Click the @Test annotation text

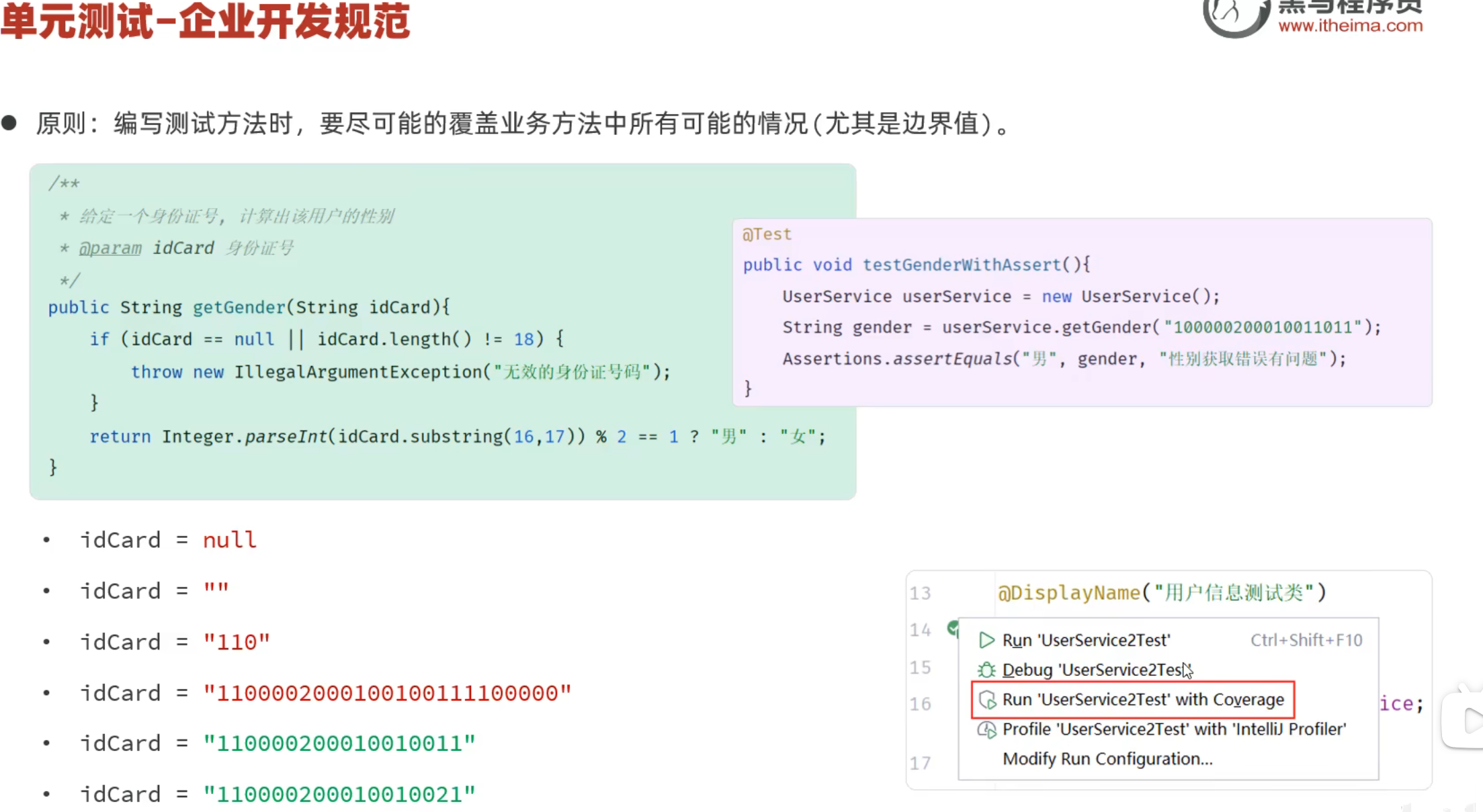(x=767, y=234)
